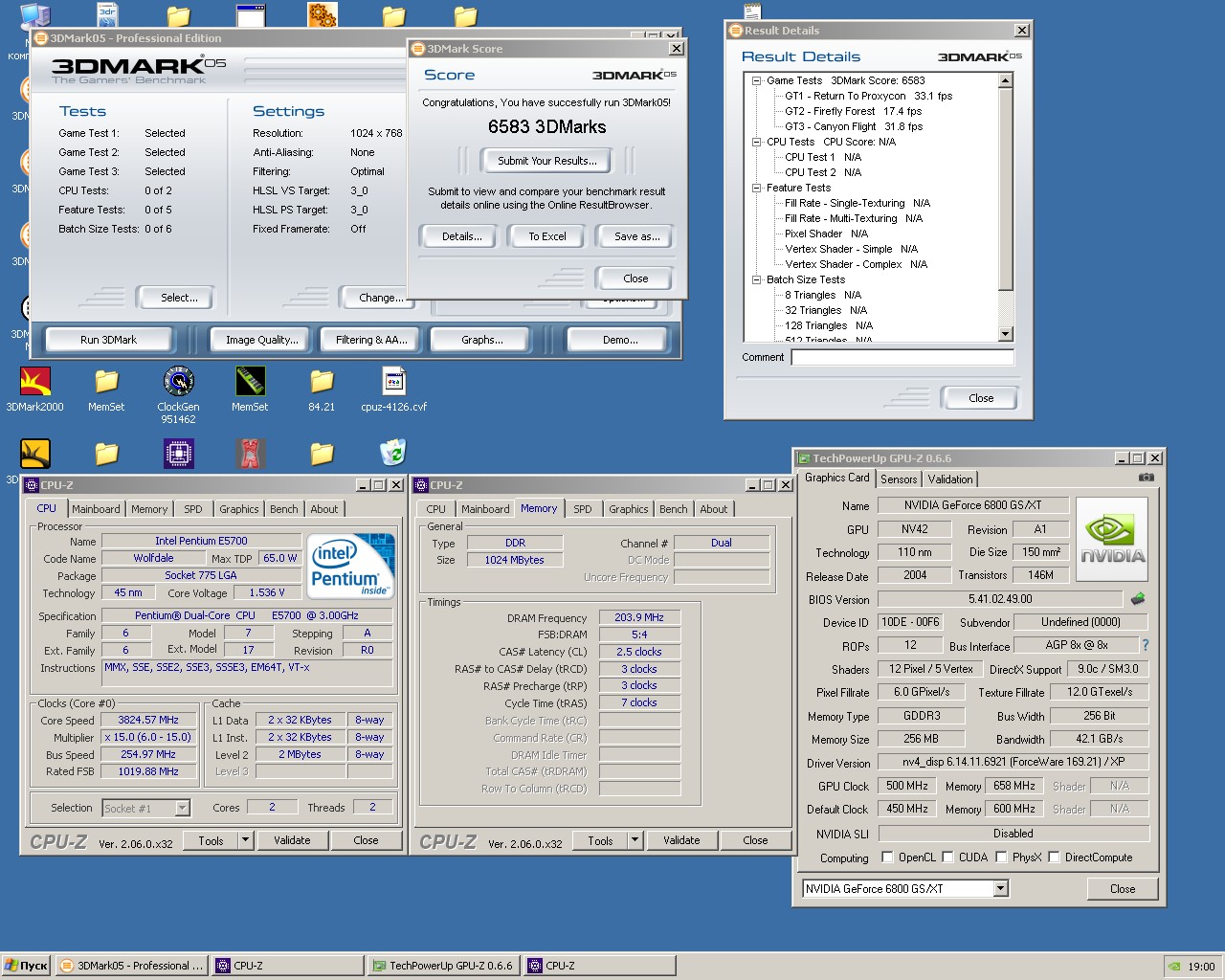Viewport: 1225px width, 980px height.
Task: Click the Graphs... button in 3DMark05
Action: click(x=482, y=340)
